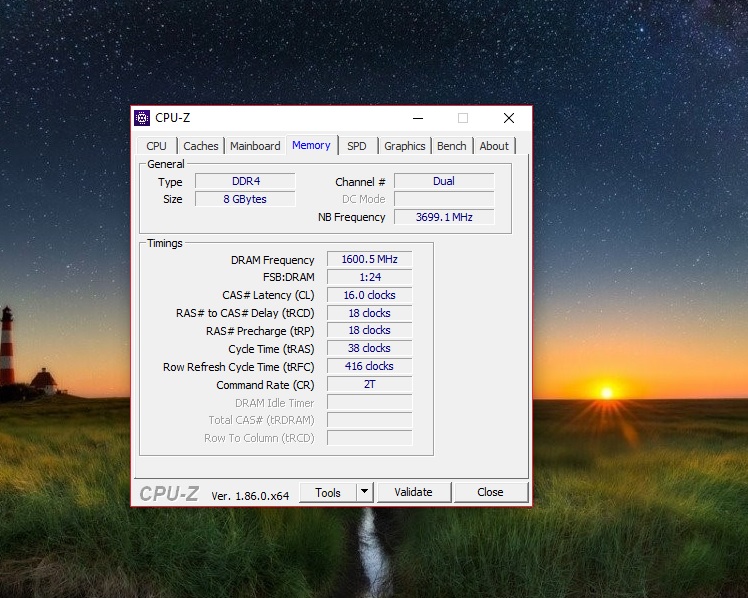Switch to the Caches tab
This screenshot has height=598, width=748.
pyautogui.click(x=200, y=146)
